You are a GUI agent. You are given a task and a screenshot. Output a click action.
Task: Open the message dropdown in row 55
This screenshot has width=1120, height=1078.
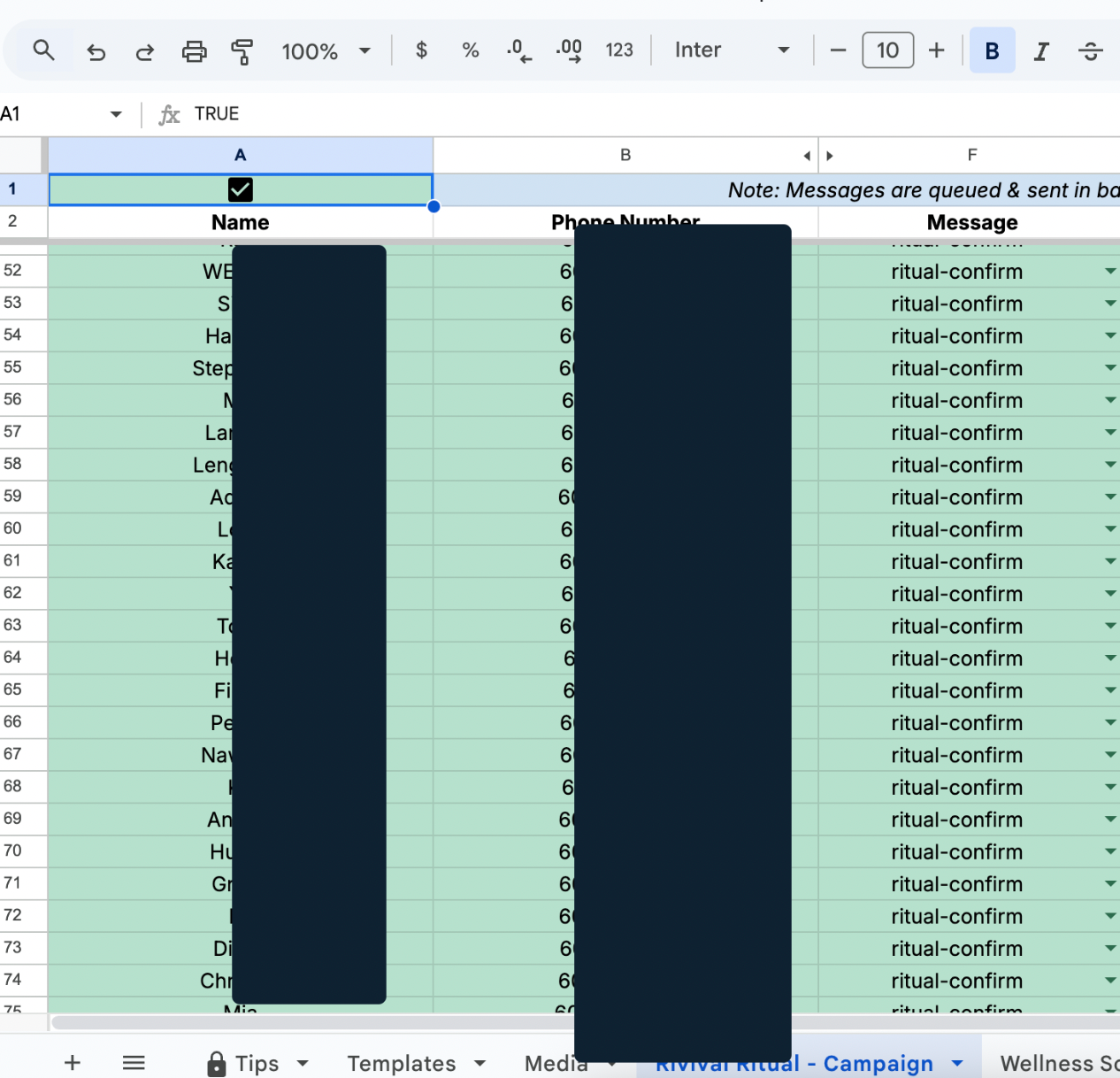(x=1110, y=368)
